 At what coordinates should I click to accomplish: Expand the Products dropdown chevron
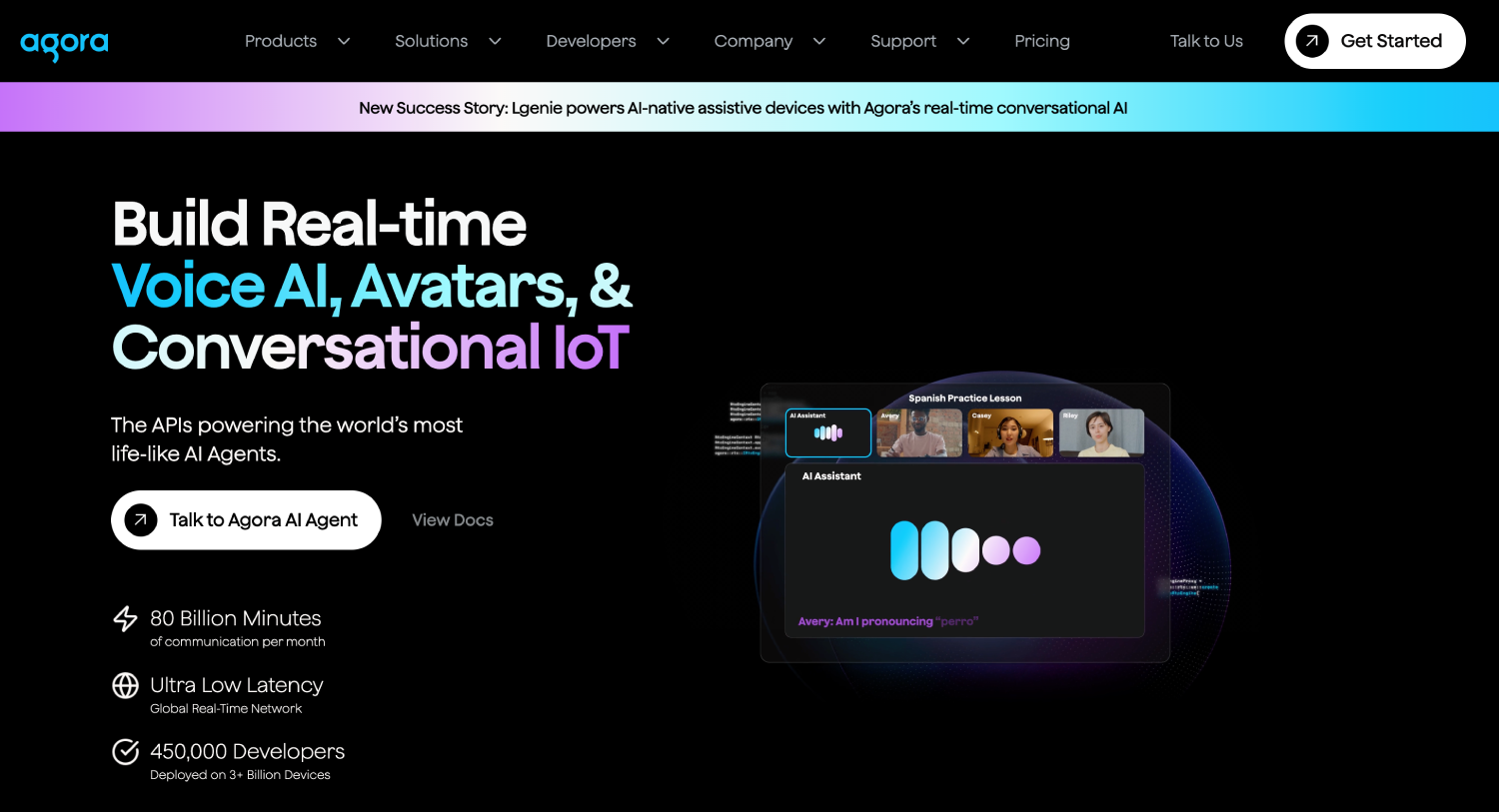344,41
